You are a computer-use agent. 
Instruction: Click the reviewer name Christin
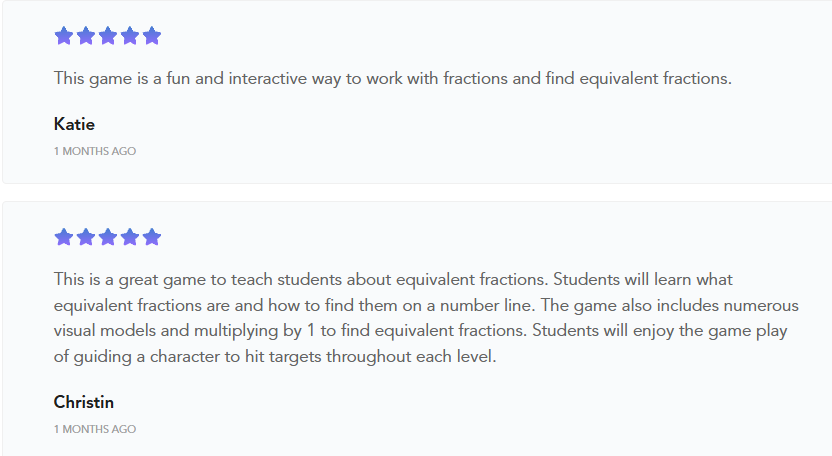click(x=84, y=402)
